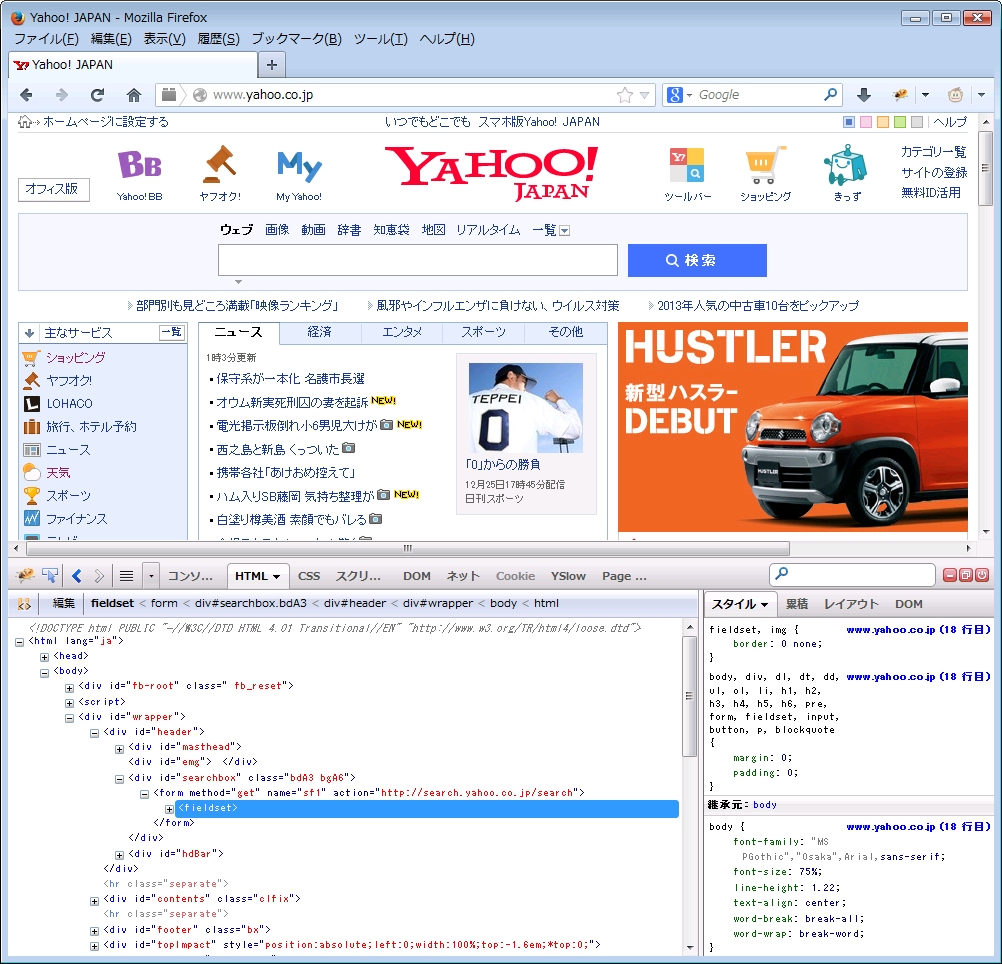Click the Firebug inspect element cursor icon
The width and height of the screenshot is (1002, 964).
(50, 576)
